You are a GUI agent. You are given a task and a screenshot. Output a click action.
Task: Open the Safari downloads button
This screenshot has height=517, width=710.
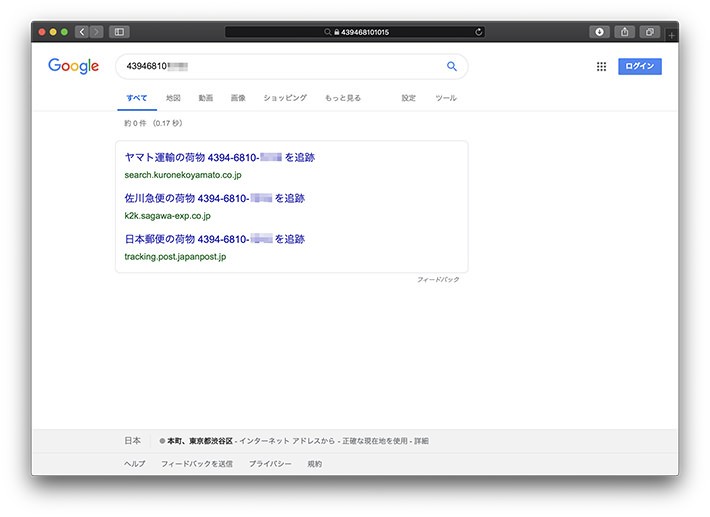(x=600, y=32)
